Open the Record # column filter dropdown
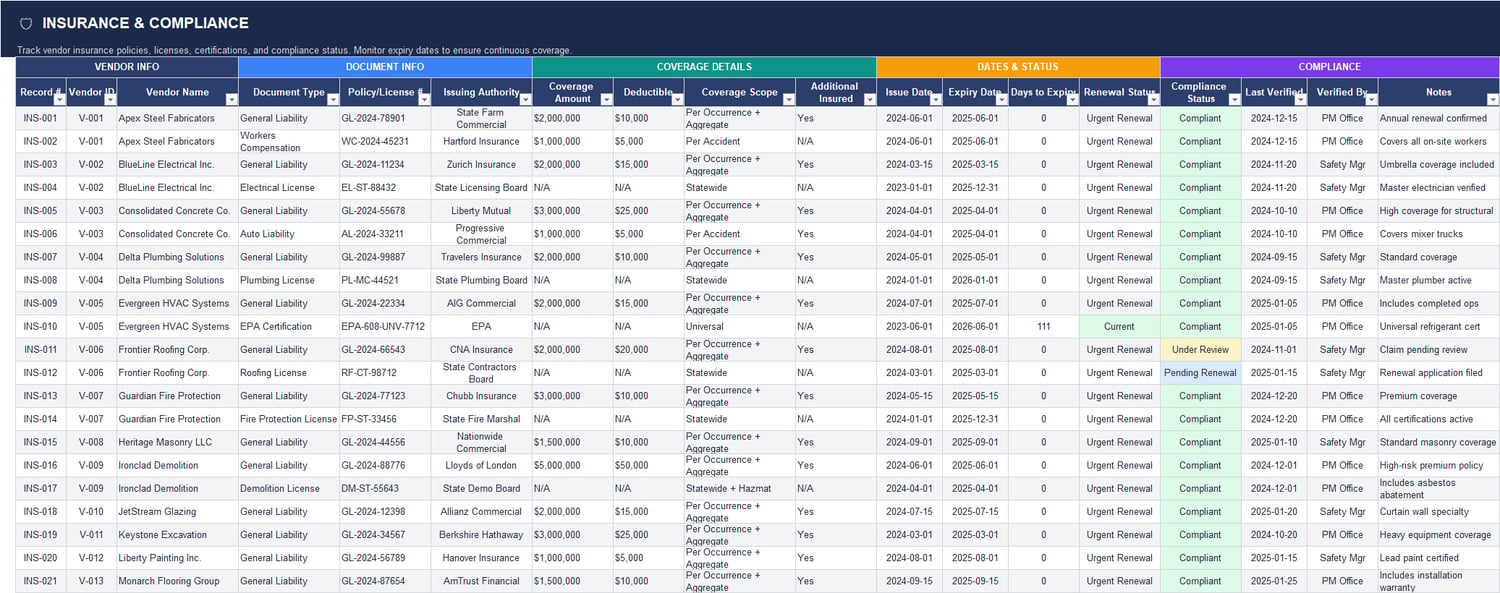 pyautogui.click(x=60, y=99)
